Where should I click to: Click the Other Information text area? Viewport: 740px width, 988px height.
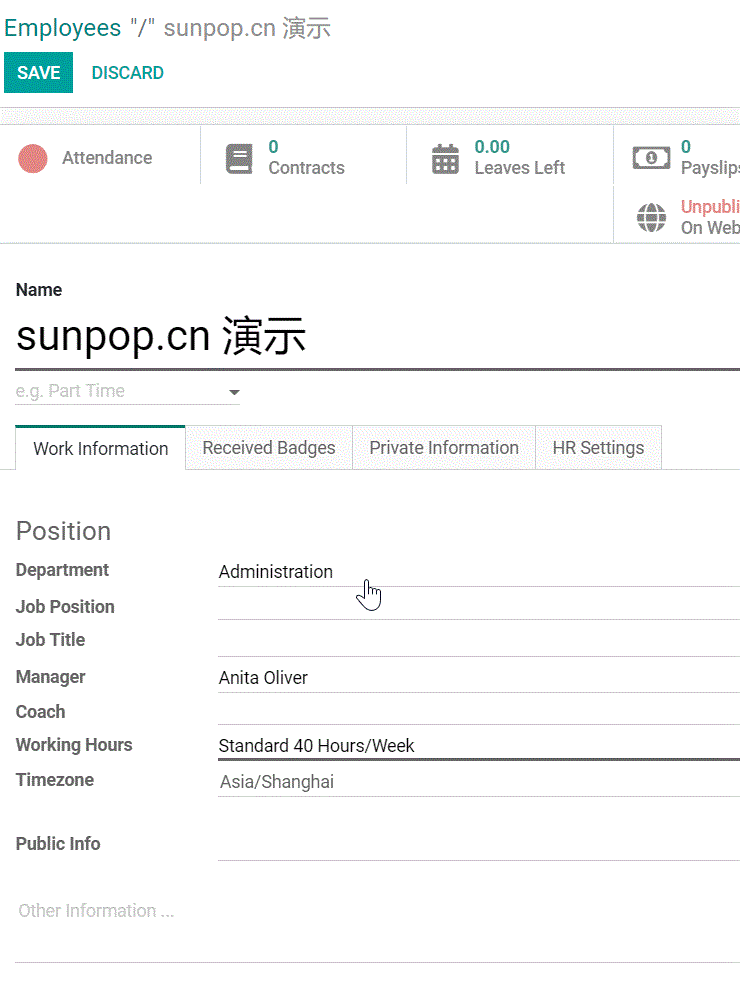[x=377, y=911]
